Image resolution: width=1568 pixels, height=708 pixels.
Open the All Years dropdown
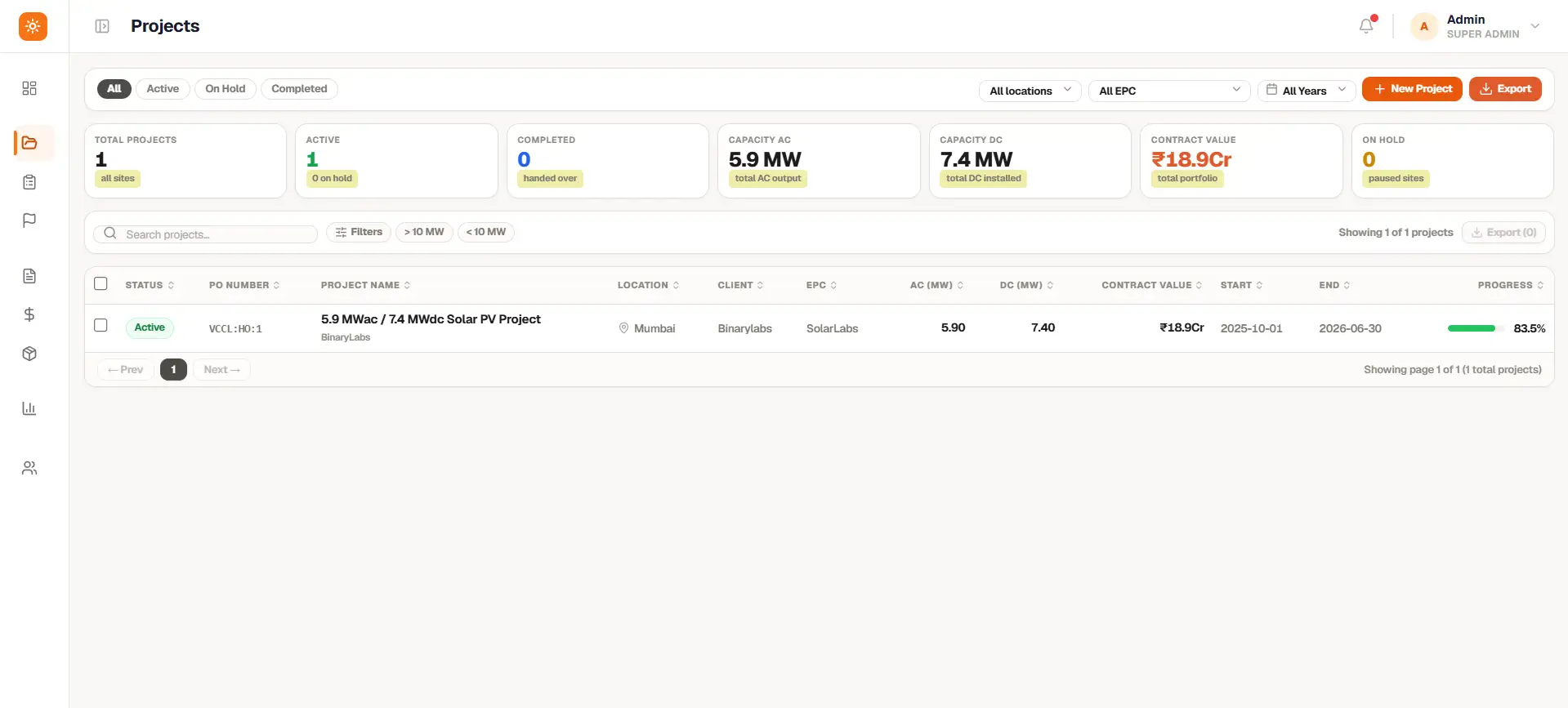(1307, 91)
